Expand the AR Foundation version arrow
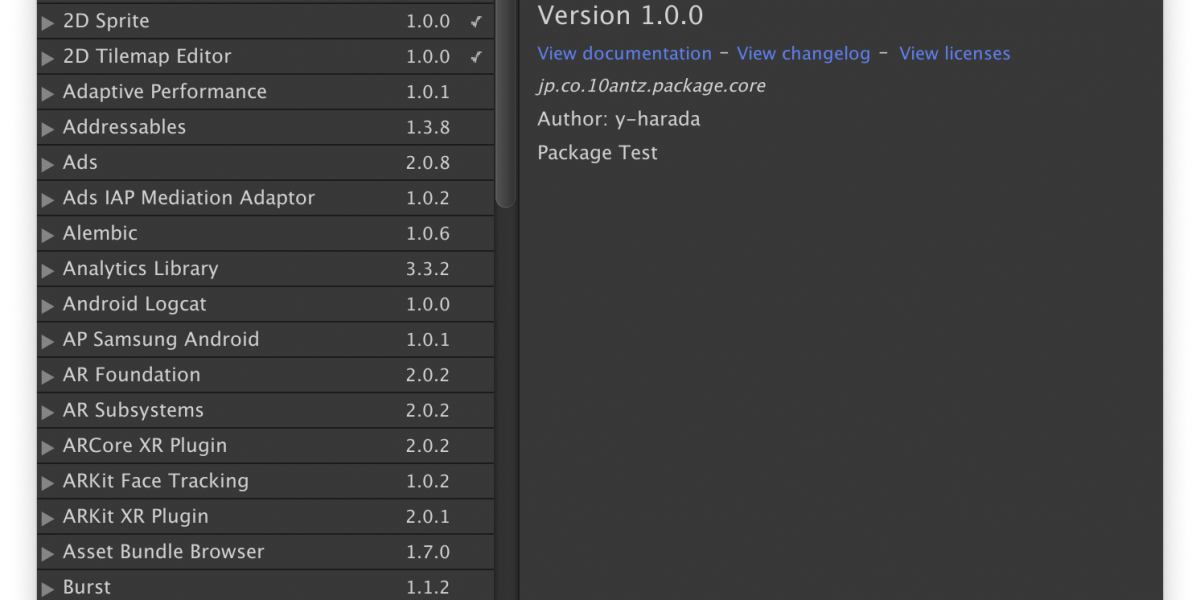This screenshot has height=600, width=1200. (x=47, y=376)
